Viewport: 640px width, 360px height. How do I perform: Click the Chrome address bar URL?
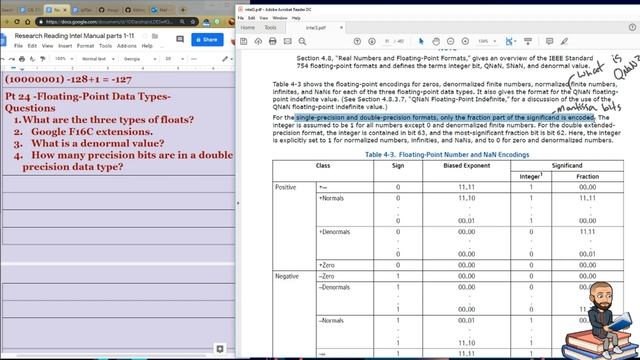pyautogui.click(x=109, y=22)
